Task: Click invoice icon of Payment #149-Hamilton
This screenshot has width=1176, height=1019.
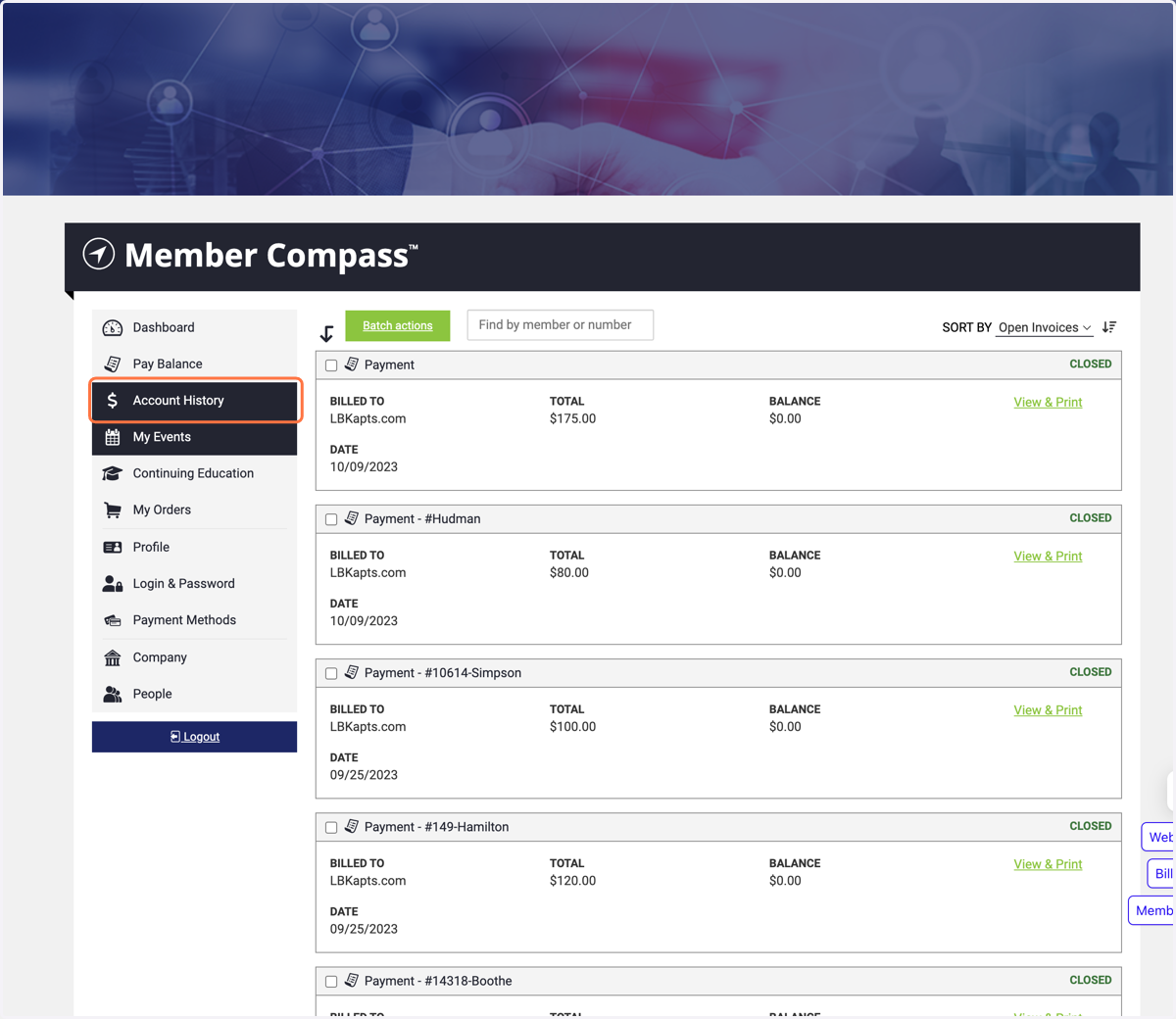Action: pos(352,826)
